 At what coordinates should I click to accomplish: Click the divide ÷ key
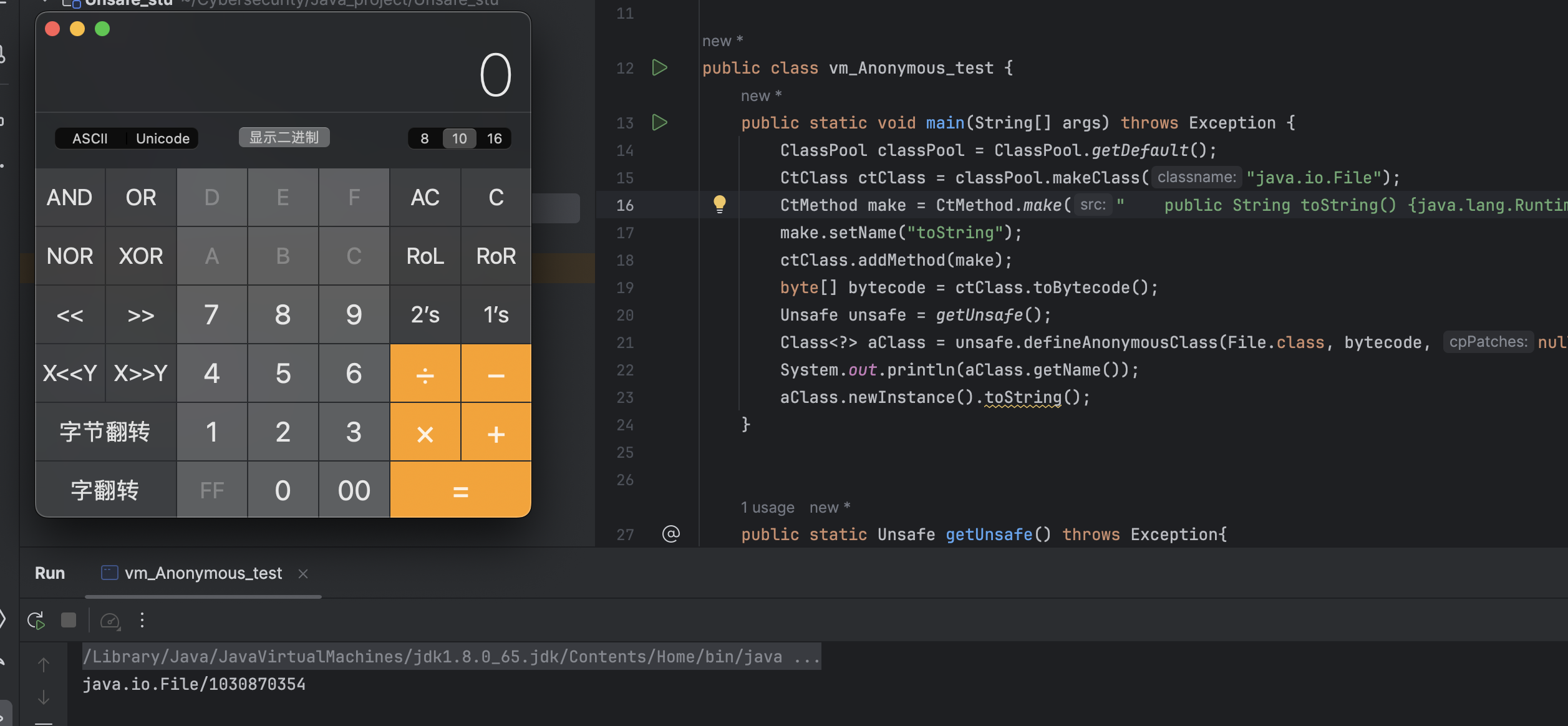tap(425, 374)
